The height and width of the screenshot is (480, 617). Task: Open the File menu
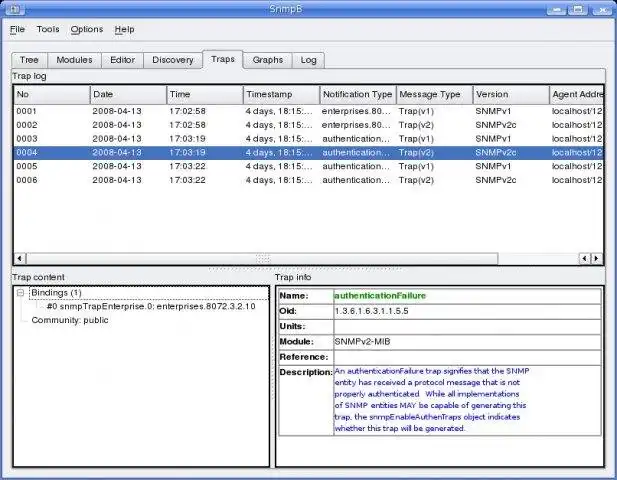click(18, 30)
